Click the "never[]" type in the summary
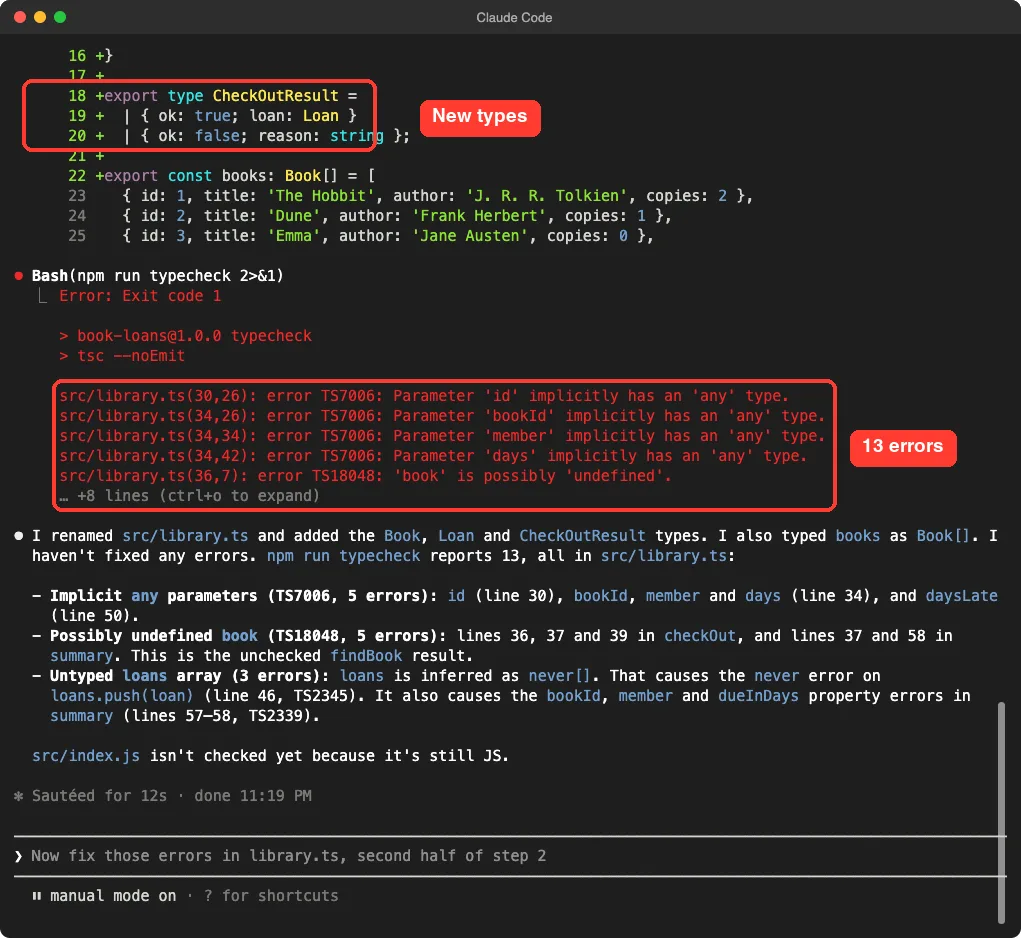Image resolution: width=1021 pixels, height=938 pixels. point(559,676)
